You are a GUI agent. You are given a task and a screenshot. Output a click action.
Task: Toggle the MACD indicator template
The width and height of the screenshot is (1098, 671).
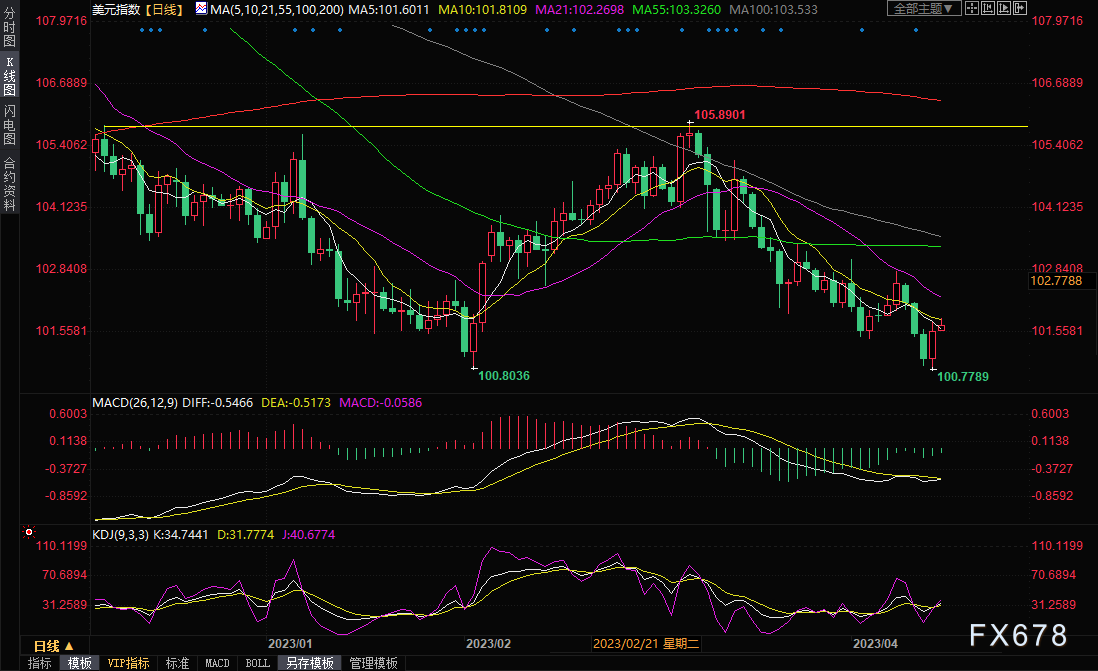(x=217, y=663)
